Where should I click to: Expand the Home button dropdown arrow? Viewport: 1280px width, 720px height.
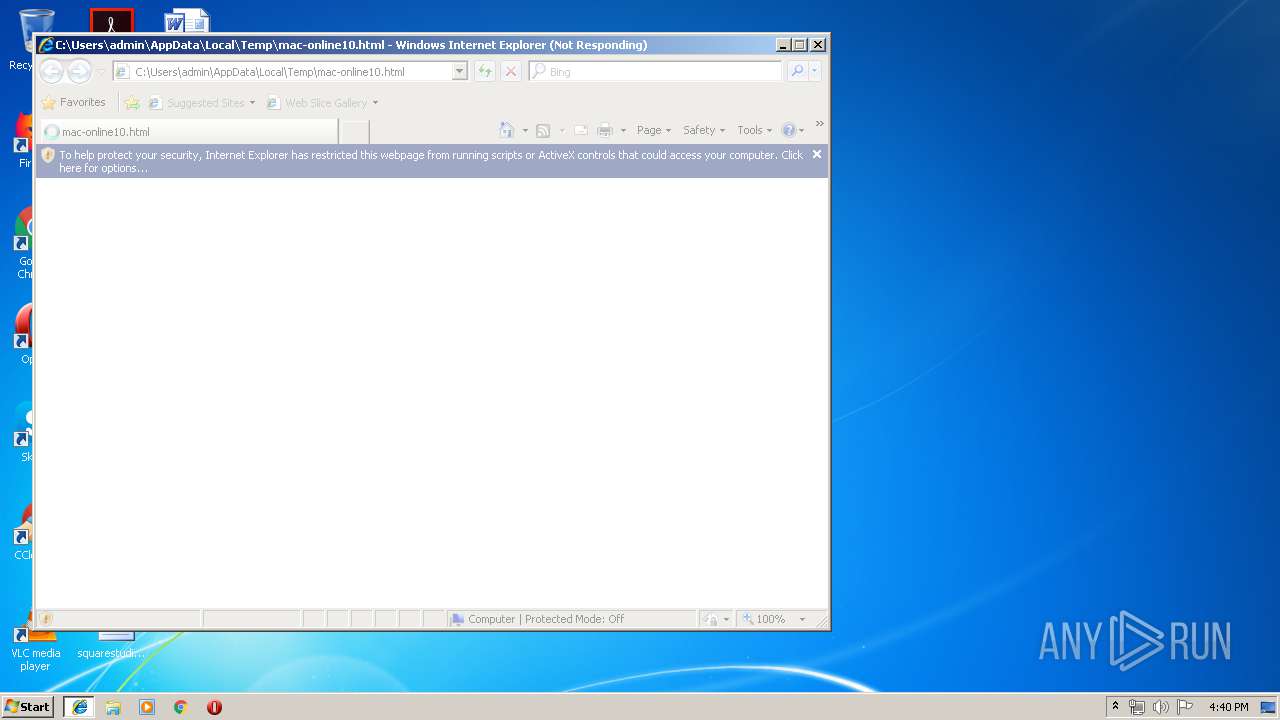tap(525, 131)
